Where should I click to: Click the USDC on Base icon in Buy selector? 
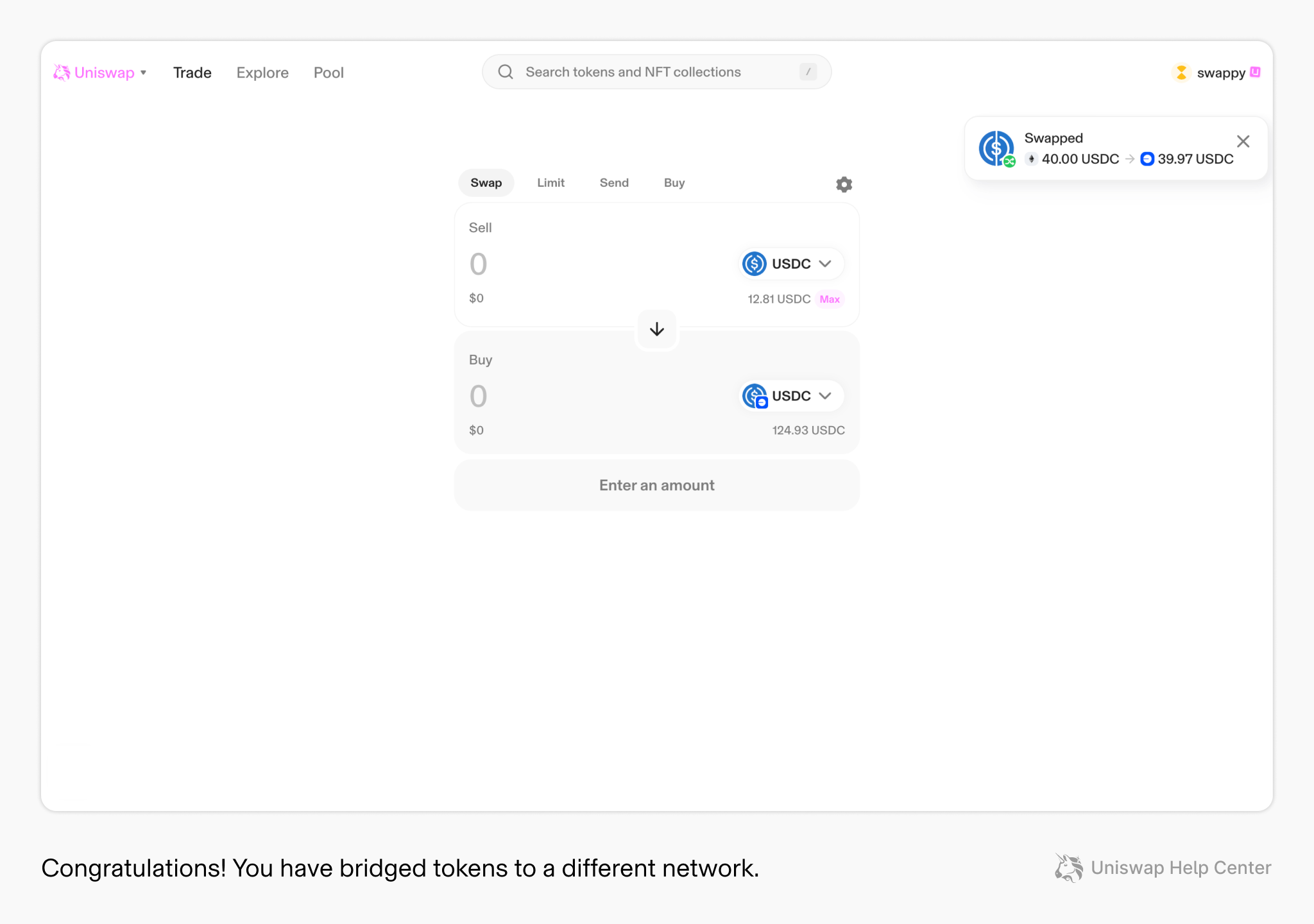755,396
